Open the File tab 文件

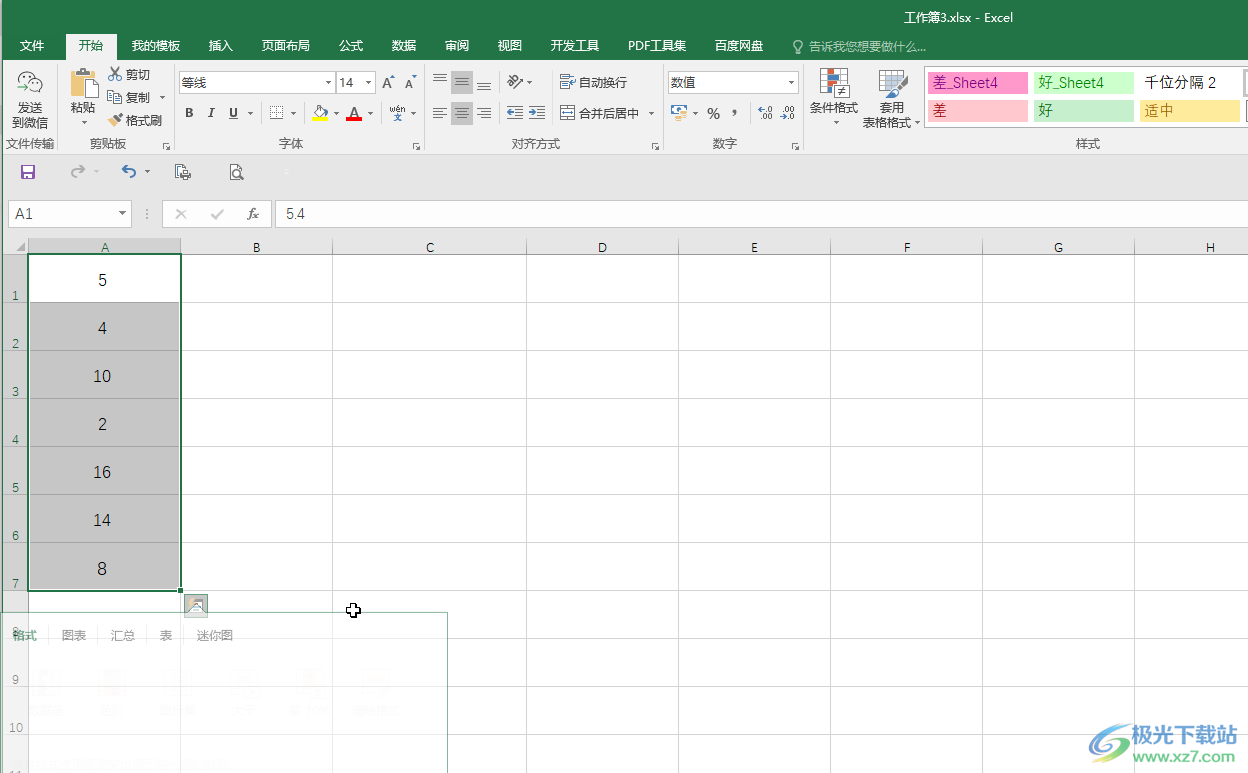click(x=32, y=46)
